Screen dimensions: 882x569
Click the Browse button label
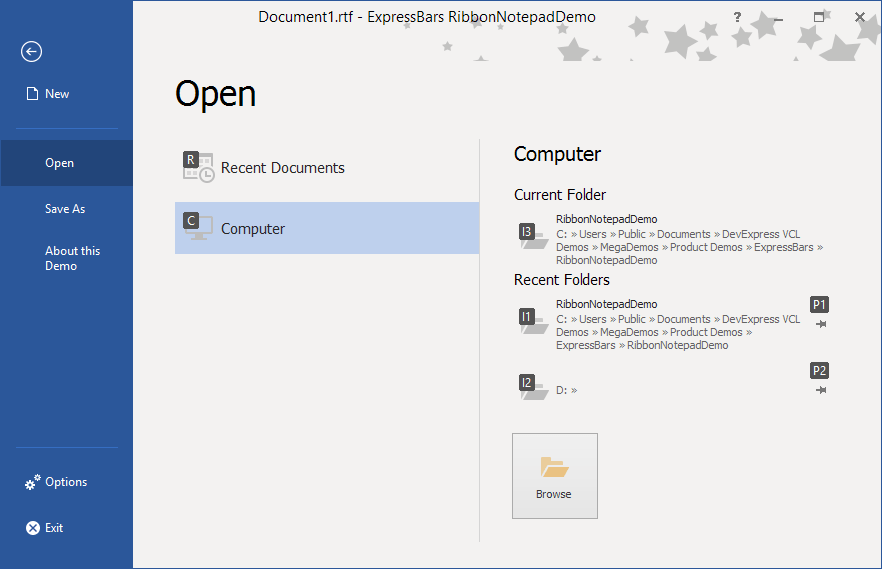[554, 494]
